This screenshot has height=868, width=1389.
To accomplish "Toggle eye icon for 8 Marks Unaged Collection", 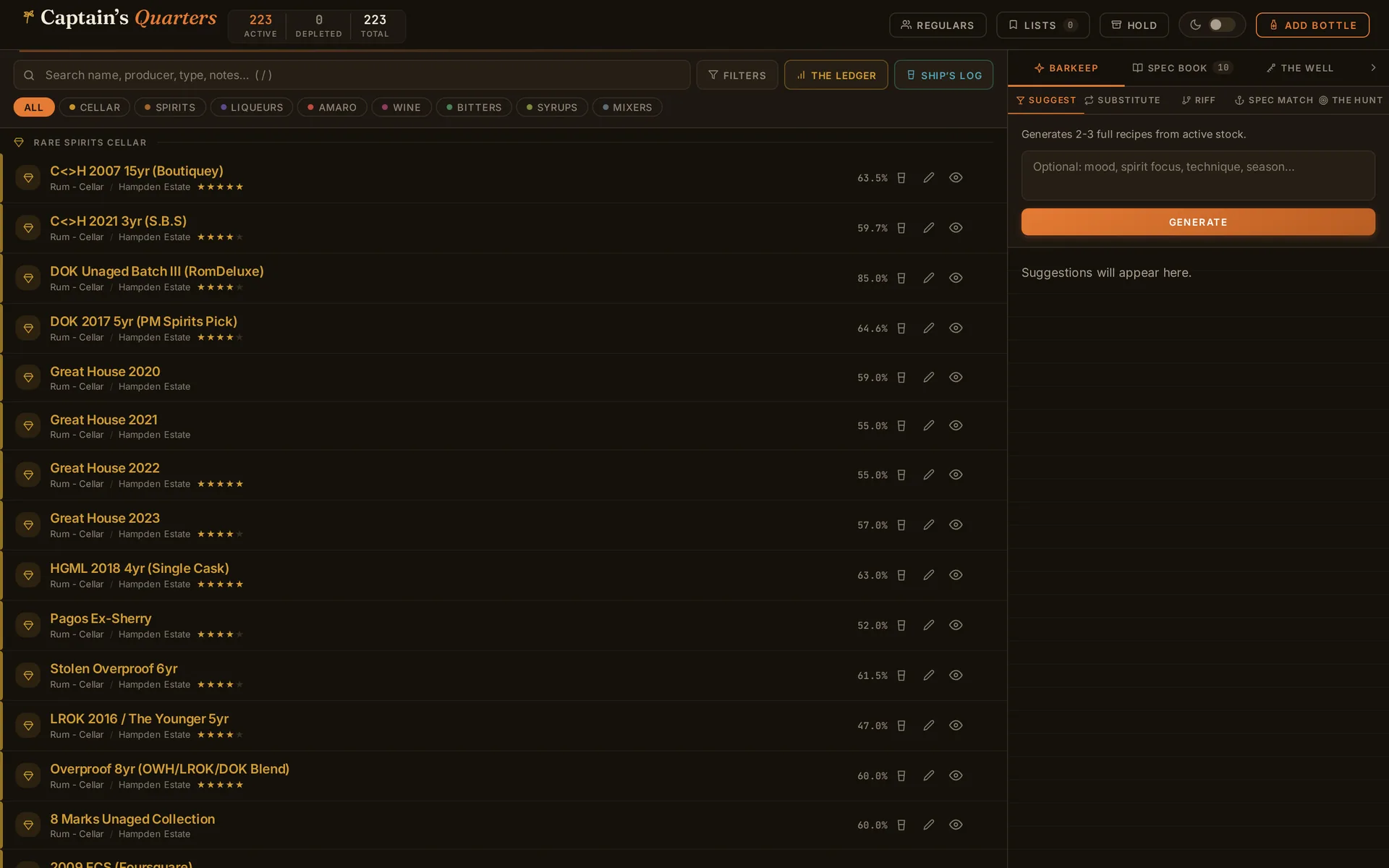I will pos(956,825).
